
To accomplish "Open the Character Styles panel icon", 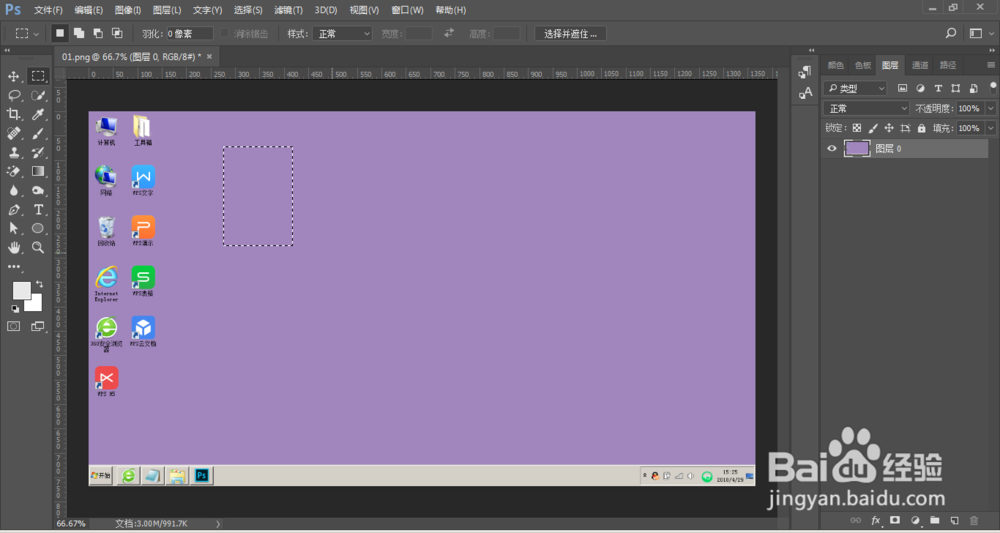I will pyautogui.click(x=805, y=93).
